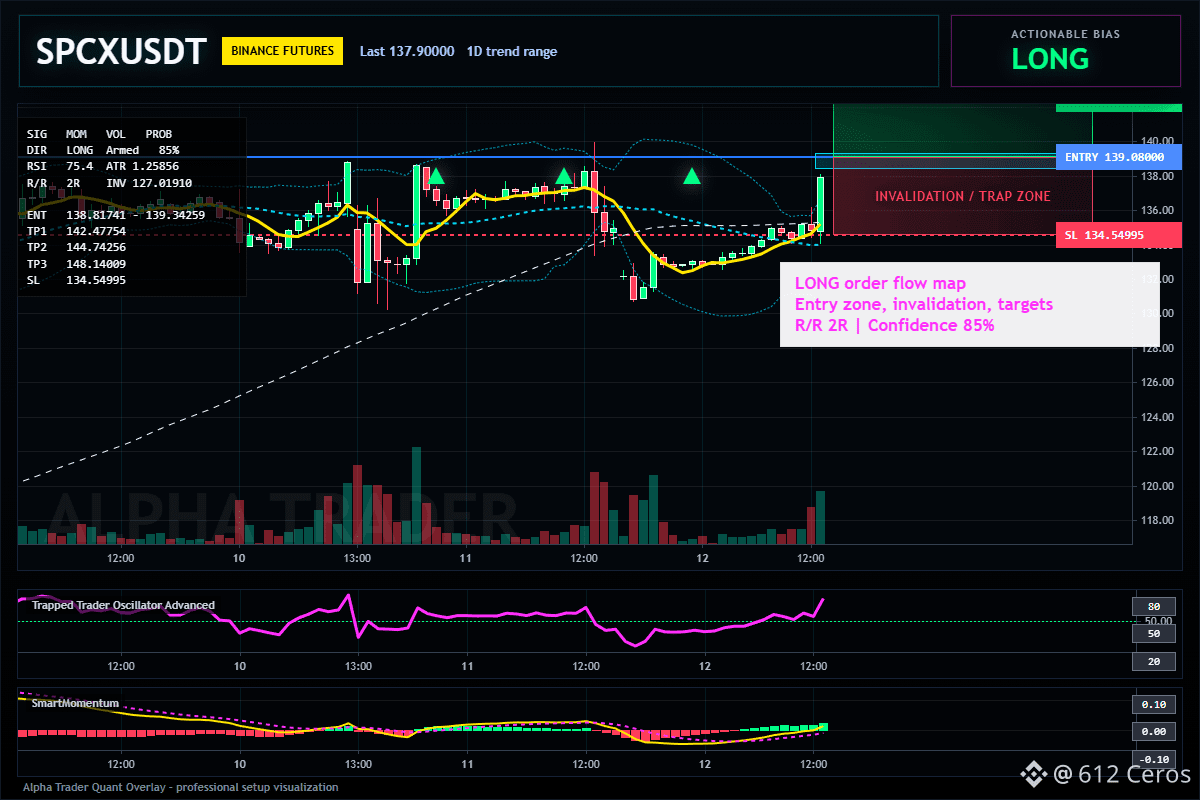Click 'Entry zone, invalidation, targets' annotation line
The image size is (1200, 800).
click(924, 304)
